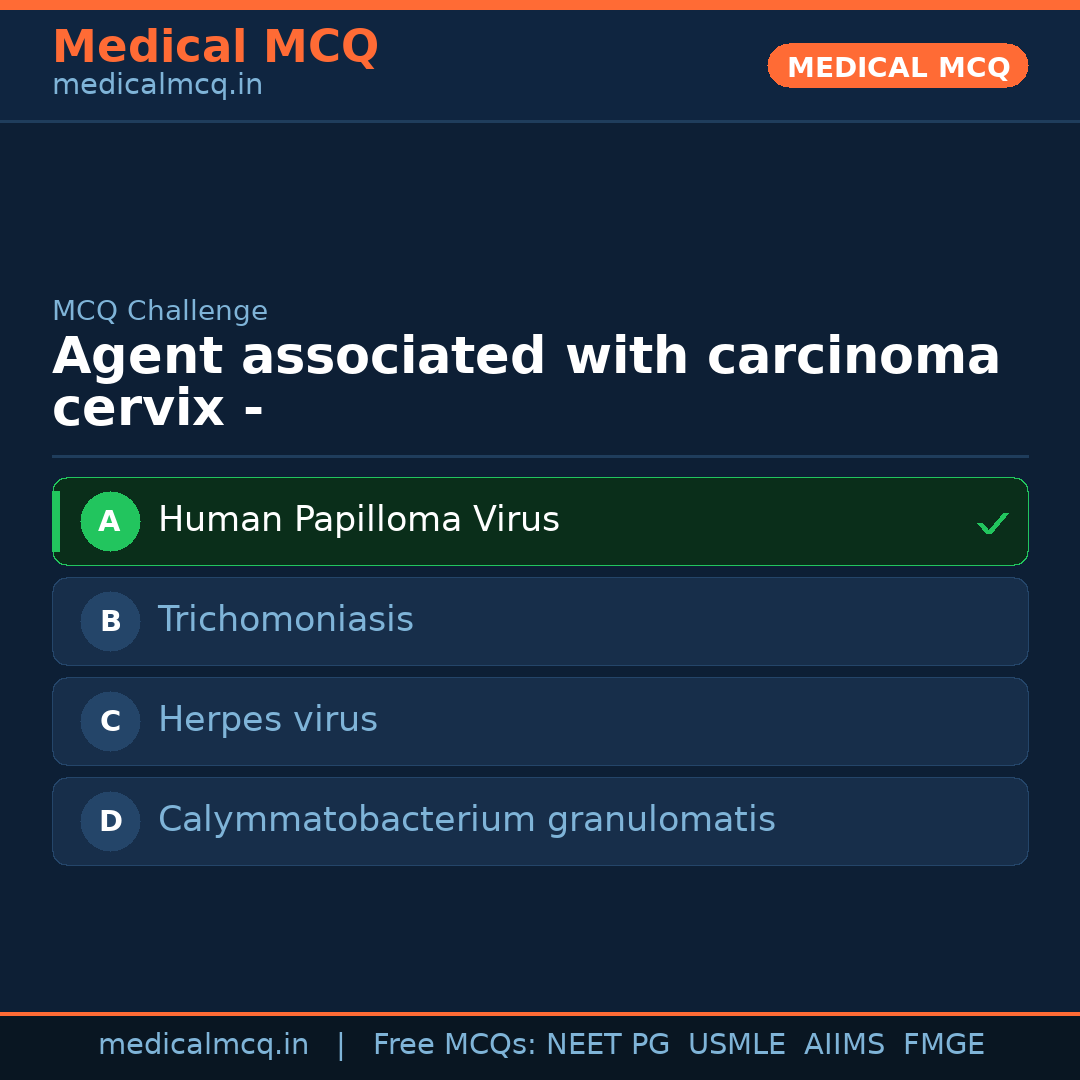Click the Medical MCQ header title
The height and width of the screenshot is (1080, 1080).
coord(215,47)
